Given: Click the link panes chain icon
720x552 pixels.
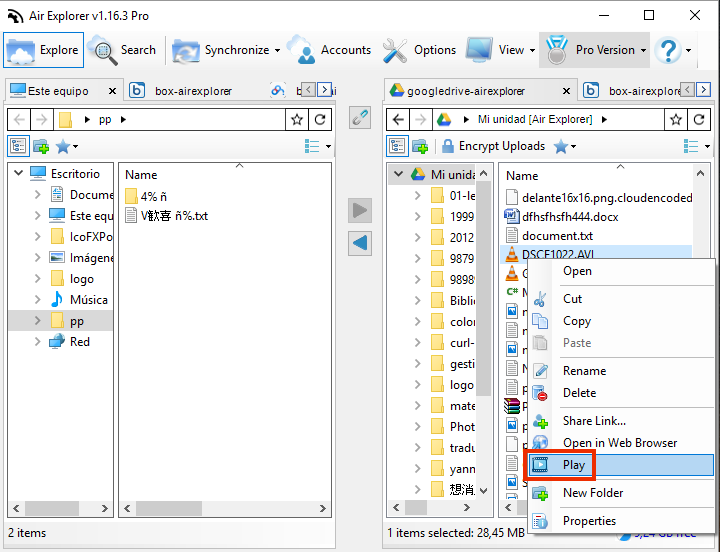Looking at the screenshot, I should [360, 118].
